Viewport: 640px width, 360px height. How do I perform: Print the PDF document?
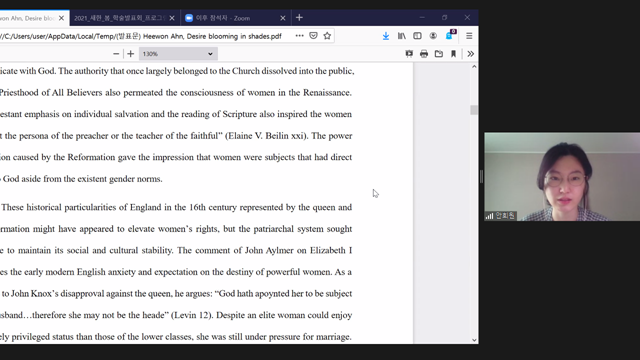(x=424, y=54)
